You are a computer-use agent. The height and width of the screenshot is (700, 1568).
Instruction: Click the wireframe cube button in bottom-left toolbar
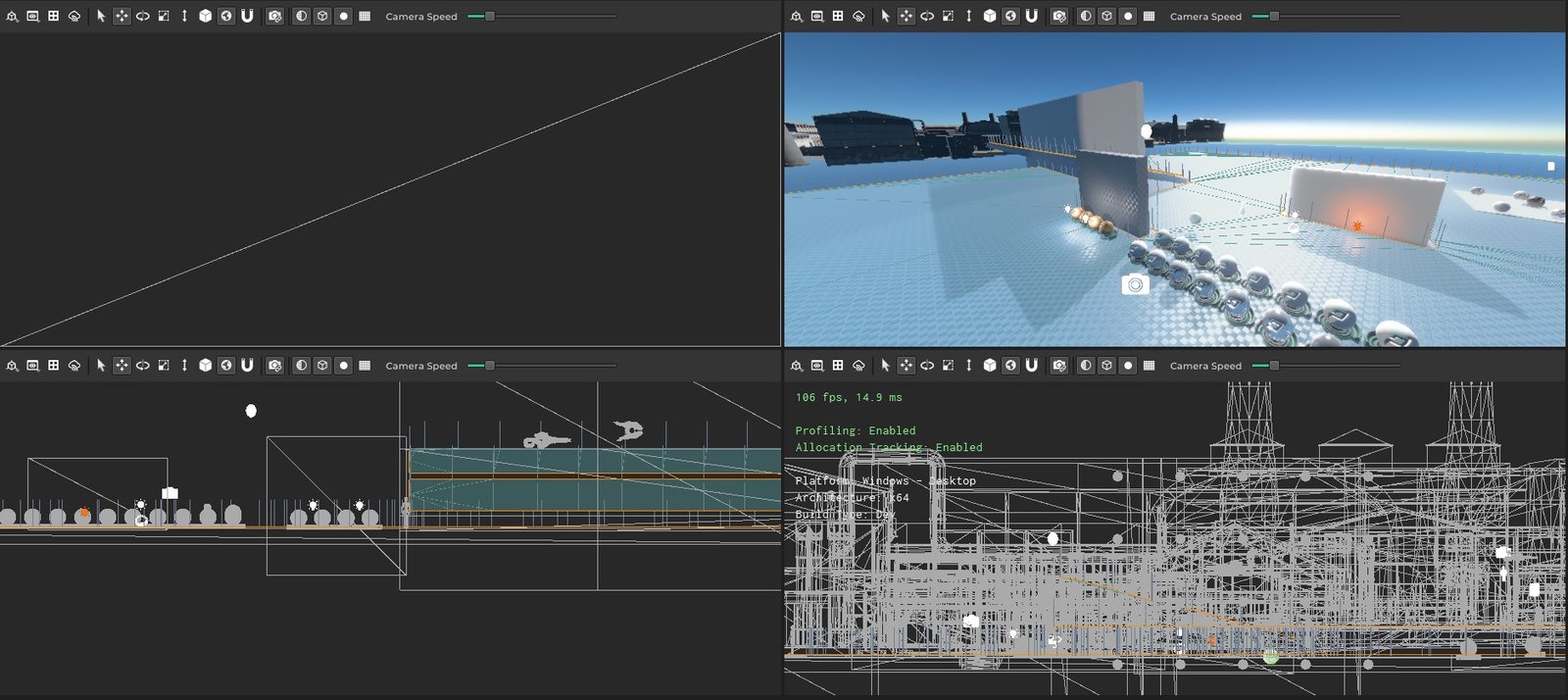click(322, 366)
